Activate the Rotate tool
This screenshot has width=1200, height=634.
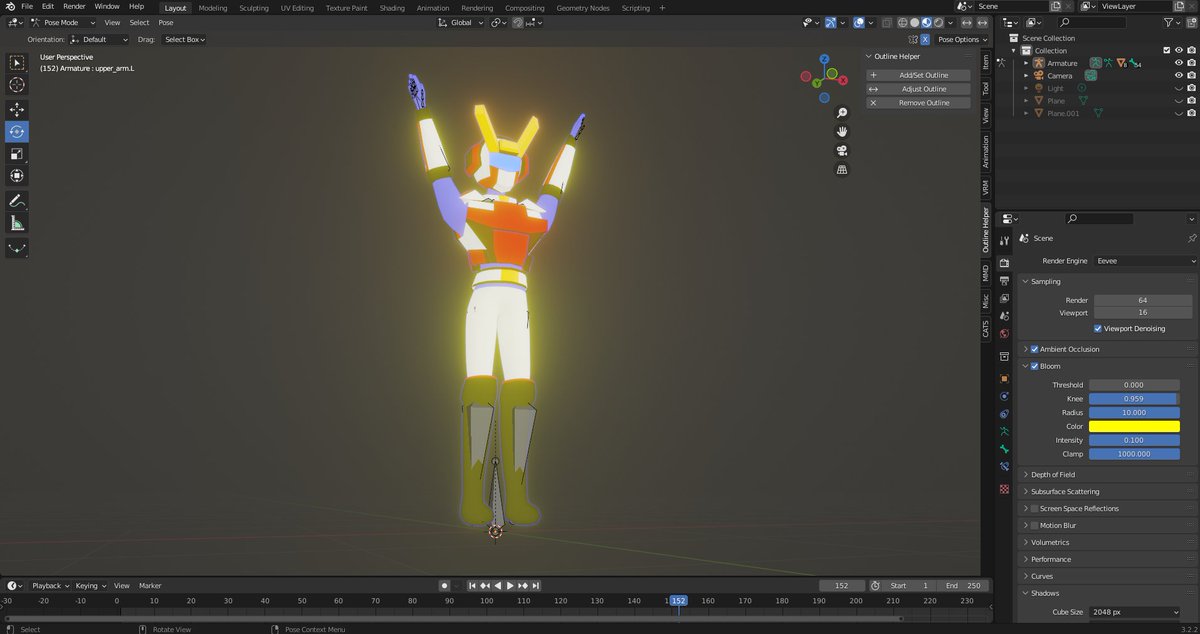pyautogui.click(x=17, y=132)
